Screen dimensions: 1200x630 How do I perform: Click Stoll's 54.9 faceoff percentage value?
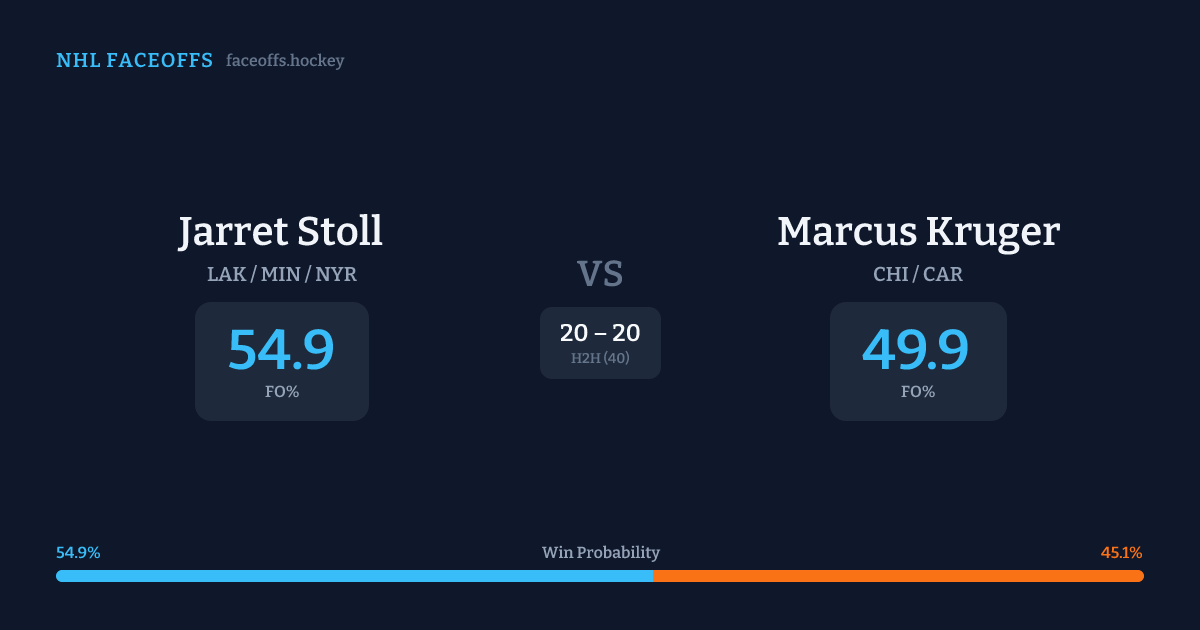(281, 350)
